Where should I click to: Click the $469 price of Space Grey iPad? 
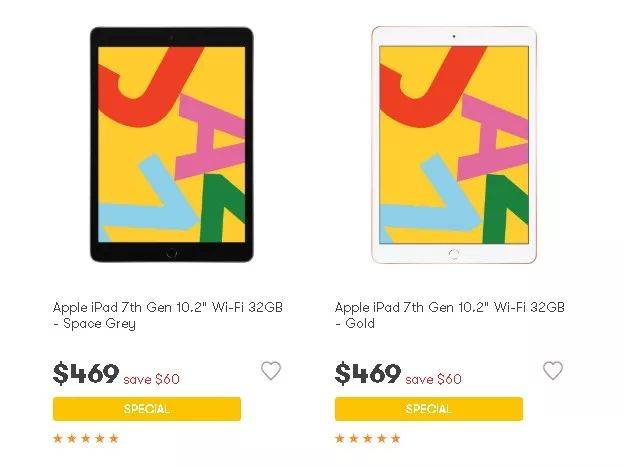tap(86, 373)
